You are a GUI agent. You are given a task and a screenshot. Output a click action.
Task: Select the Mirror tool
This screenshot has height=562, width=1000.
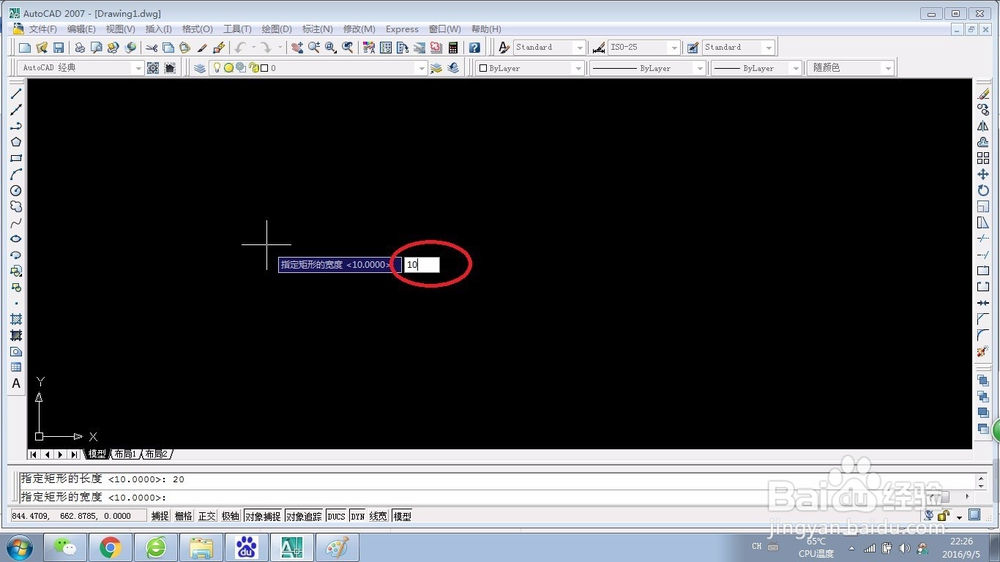(x=983, y=126)
